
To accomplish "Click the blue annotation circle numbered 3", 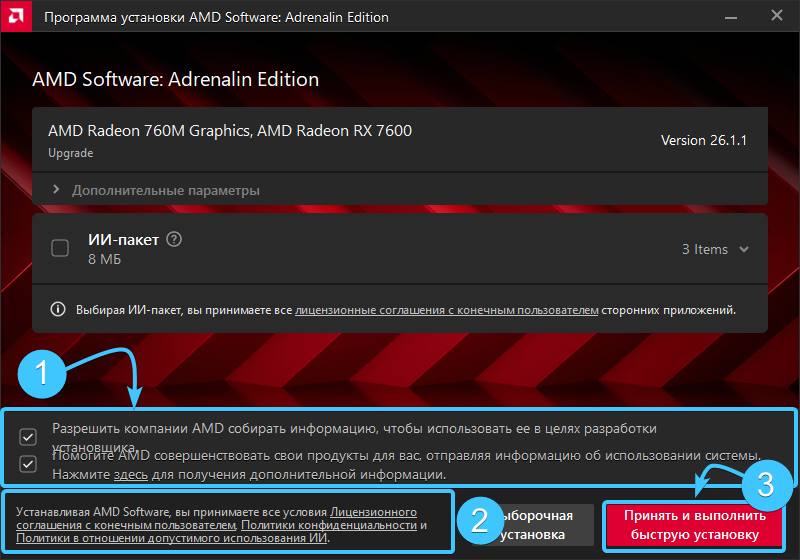I will pyautogui.click(x=765, y=485).
